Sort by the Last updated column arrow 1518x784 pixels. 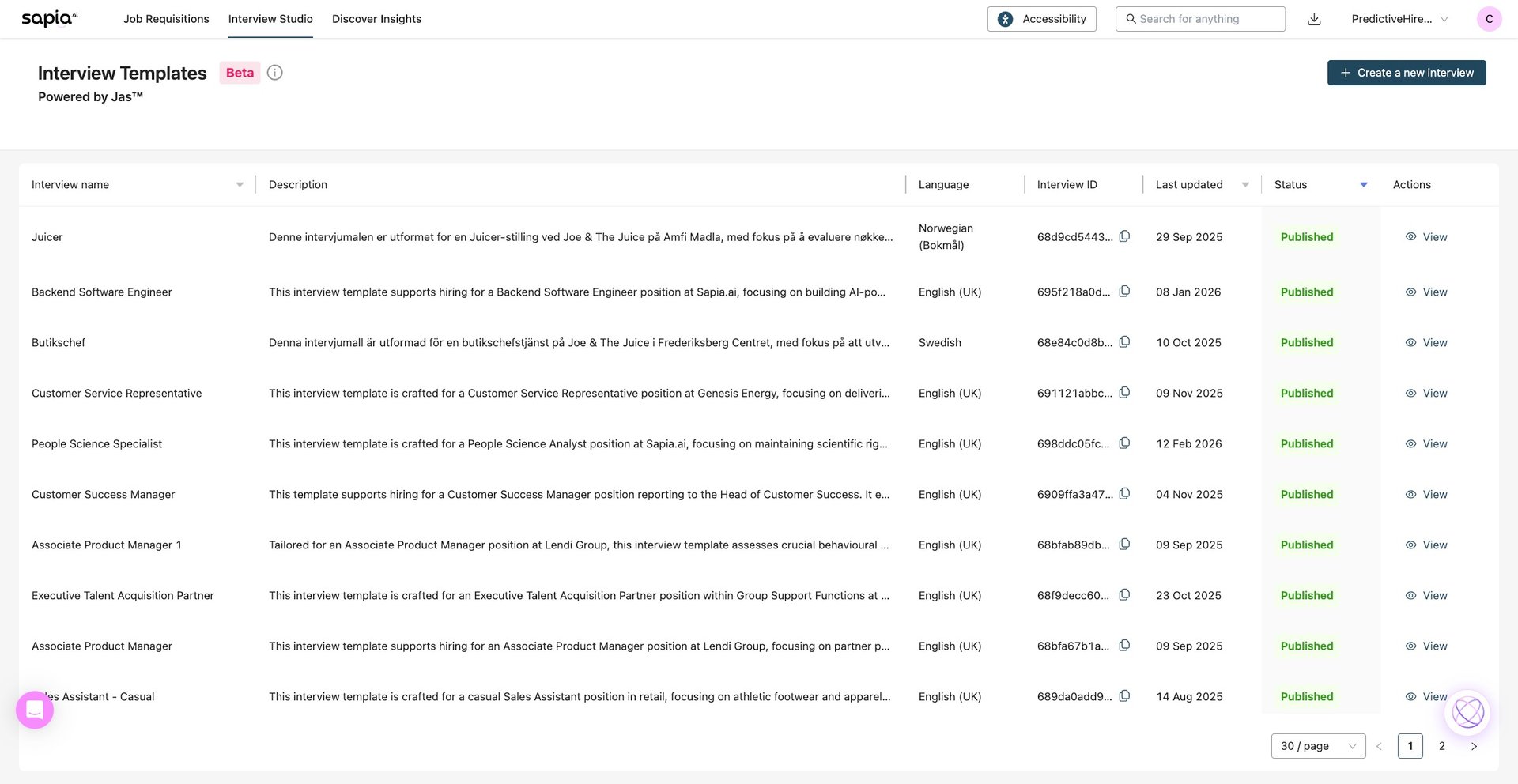click(x=1245, y=185)
